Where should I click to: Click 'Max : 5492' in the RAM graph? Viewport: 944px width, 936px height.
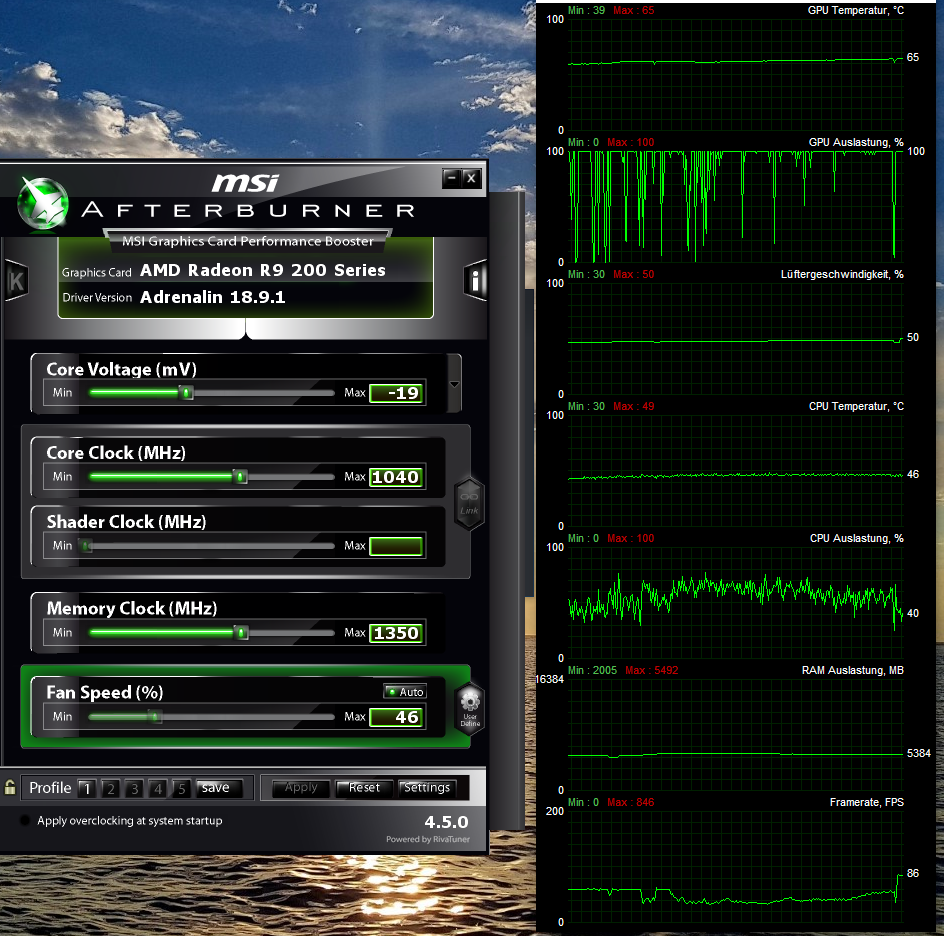tap(651, 670)
